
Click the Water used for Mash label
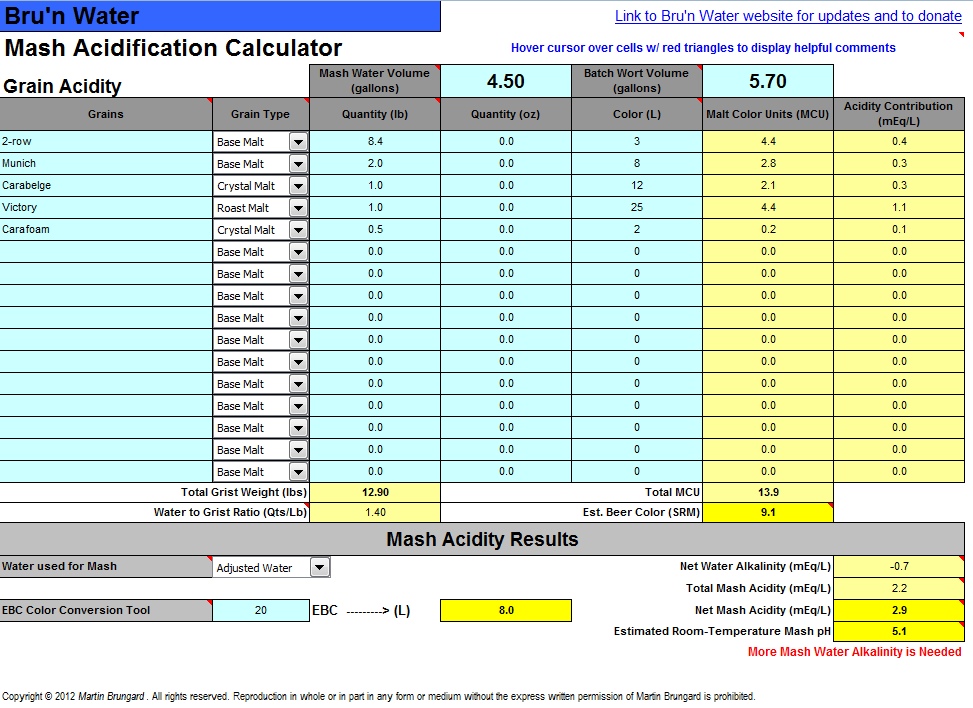[x=106, y=567]
